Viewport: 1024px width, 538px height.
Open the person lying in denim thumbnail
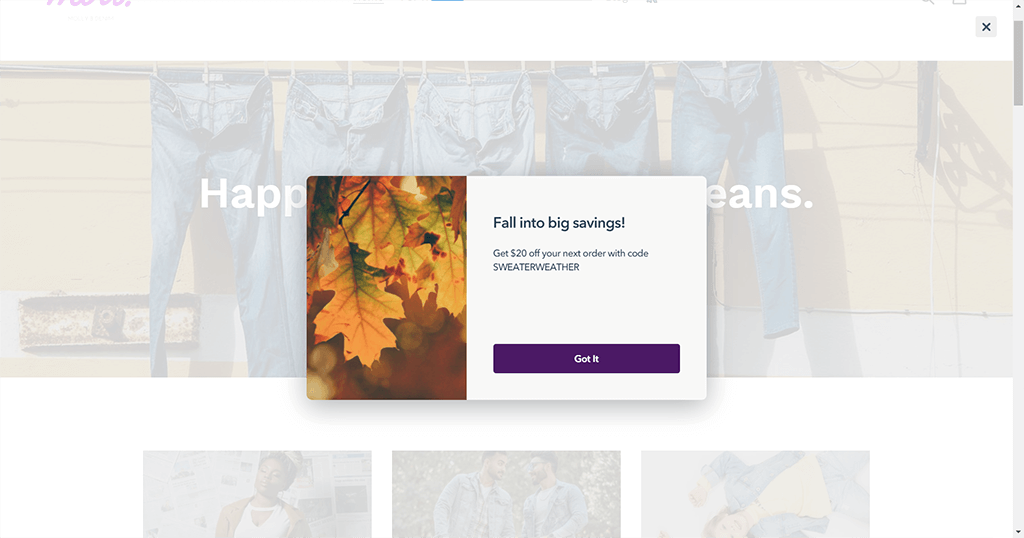(x=755, y=494)
